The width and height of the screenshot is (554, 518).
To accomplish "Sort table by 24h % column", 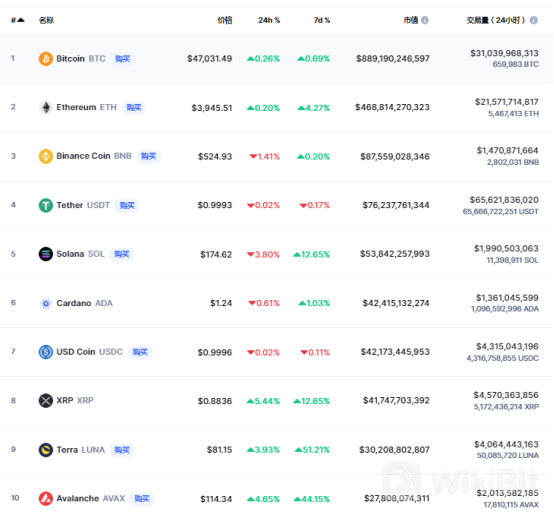I will coord(269,20).
